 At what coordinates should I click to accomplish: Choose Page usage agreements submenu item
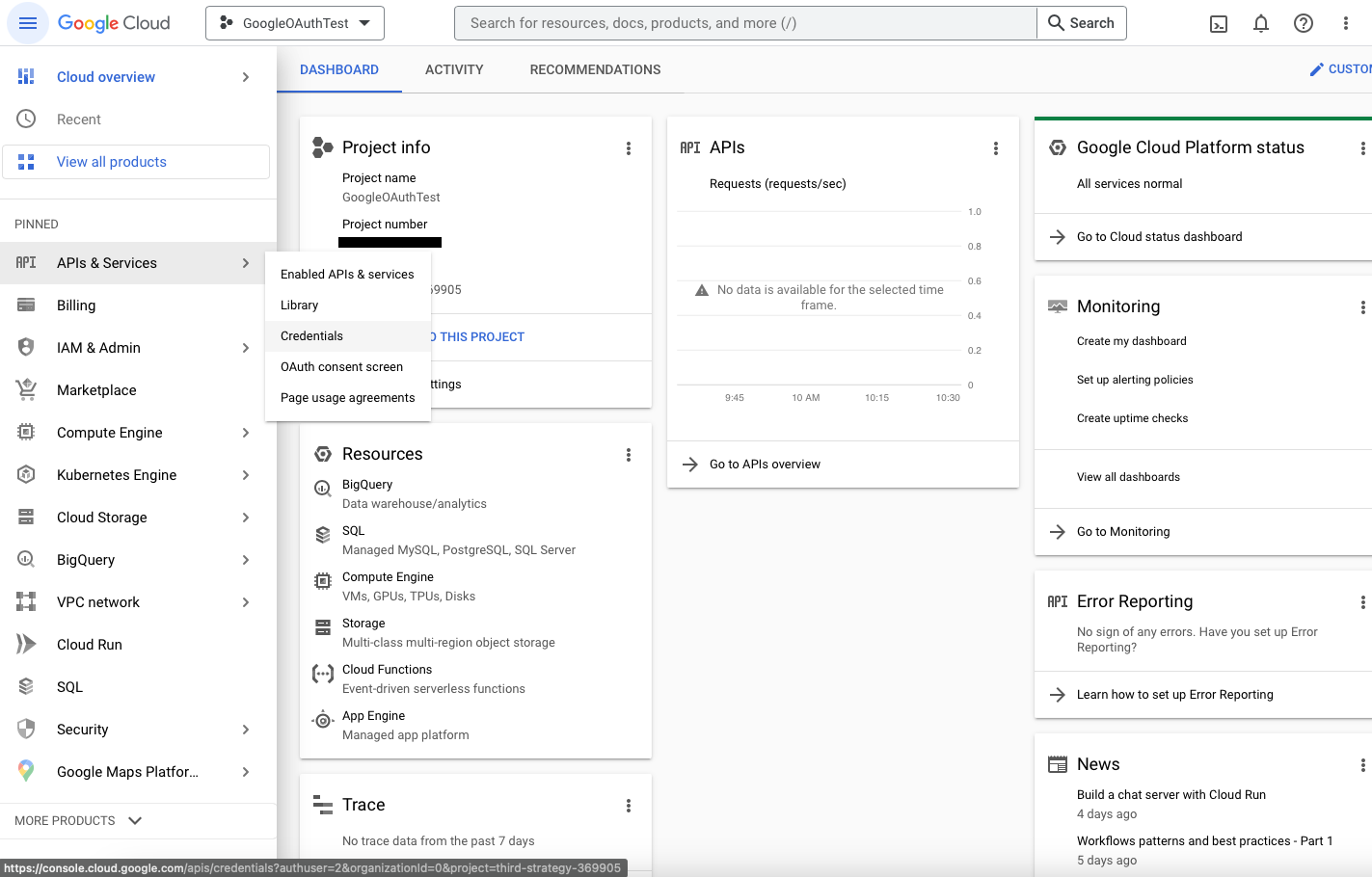tap(348, 398)
